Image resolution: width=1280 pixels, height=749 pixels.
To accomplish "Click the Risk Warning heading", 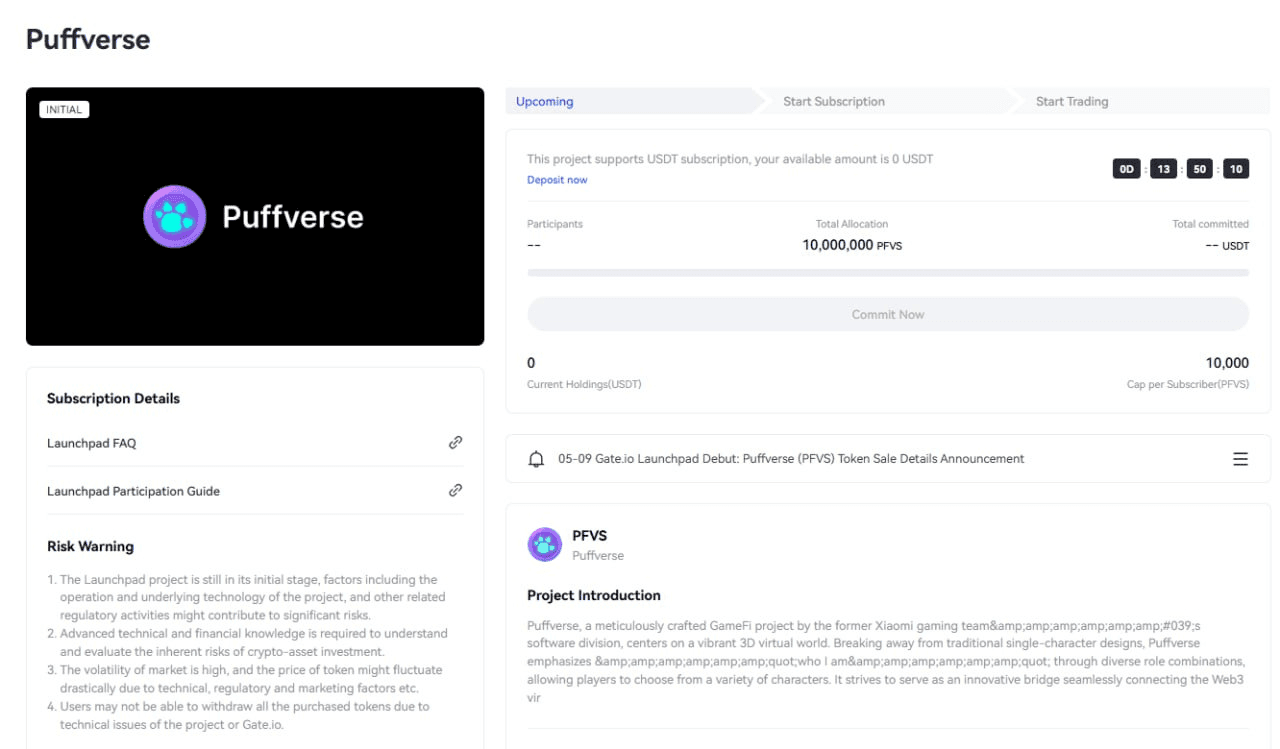I will tap(90, 546).
